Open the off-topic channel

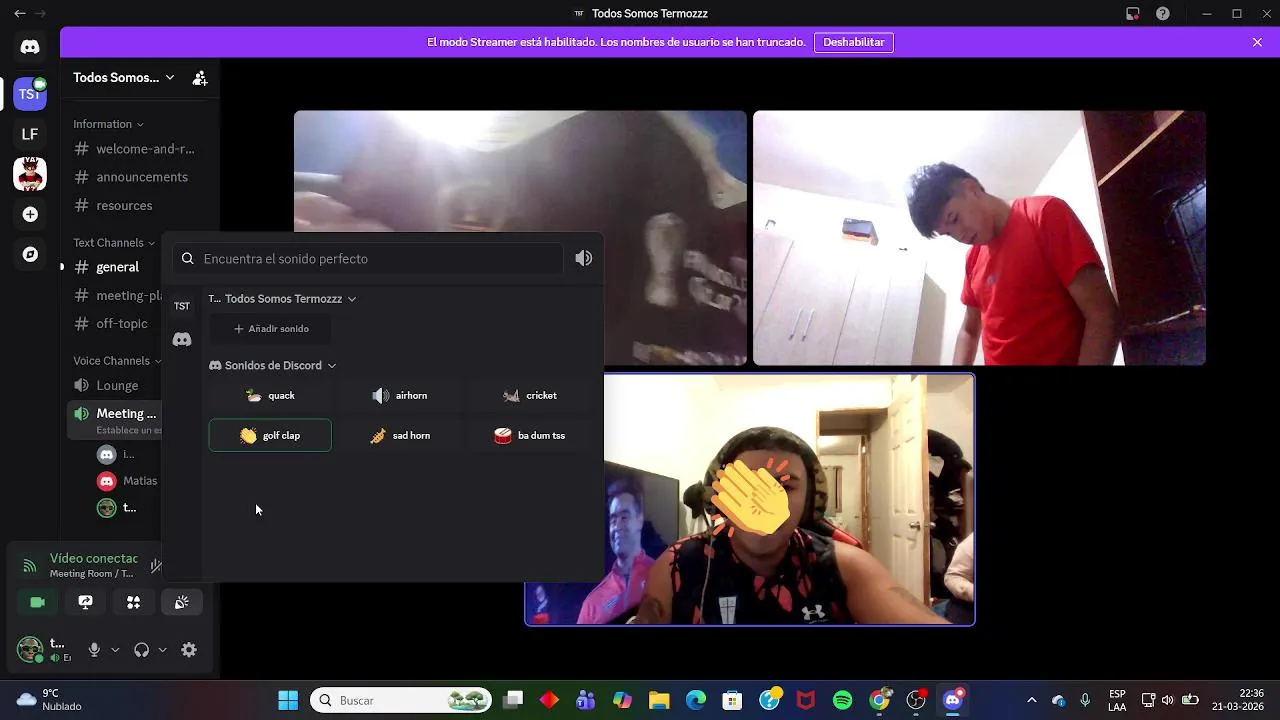click(114, 323)
